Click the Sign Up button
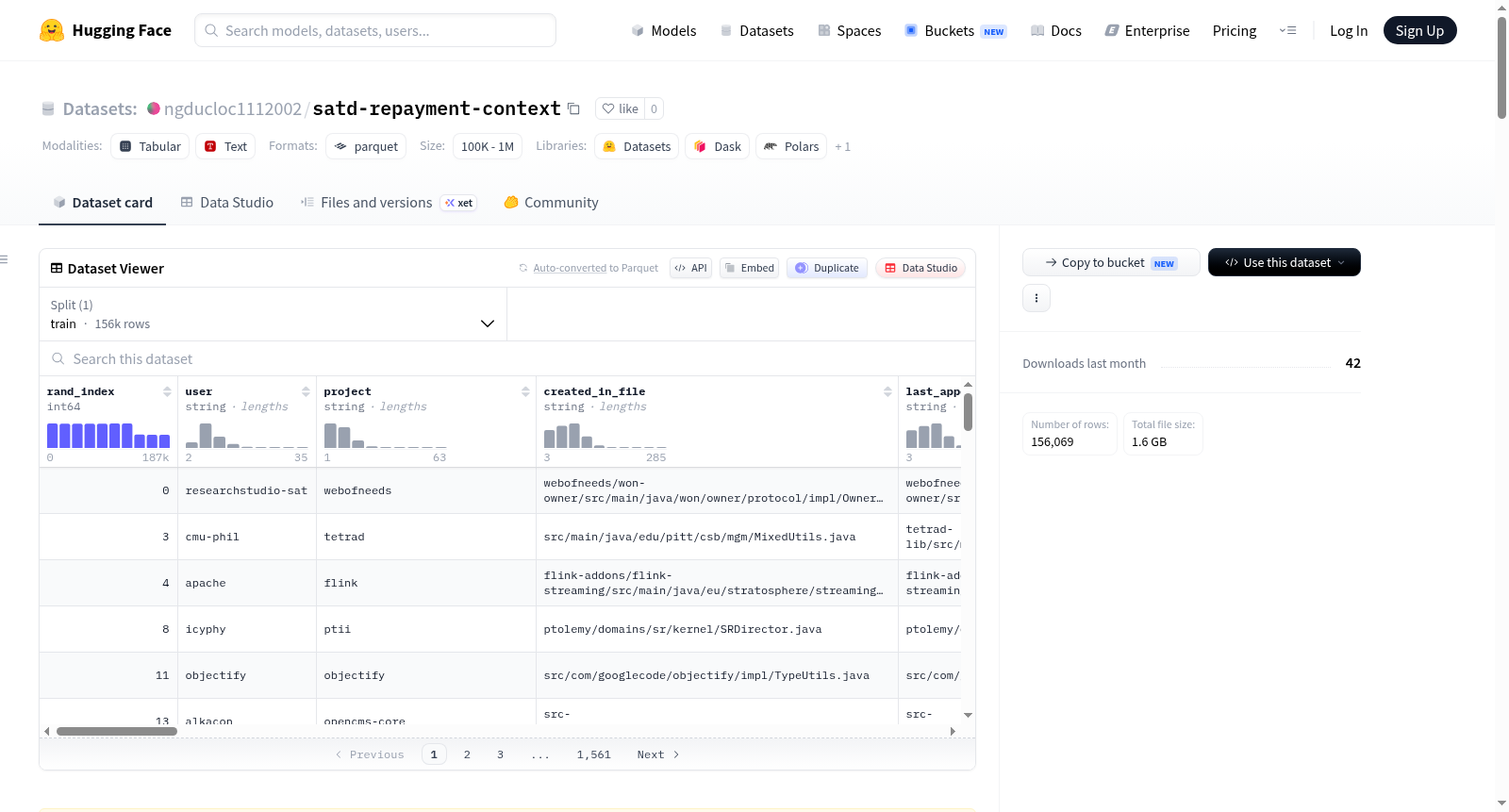This screenshot has height=812, width=1509. click(1419, 30)
